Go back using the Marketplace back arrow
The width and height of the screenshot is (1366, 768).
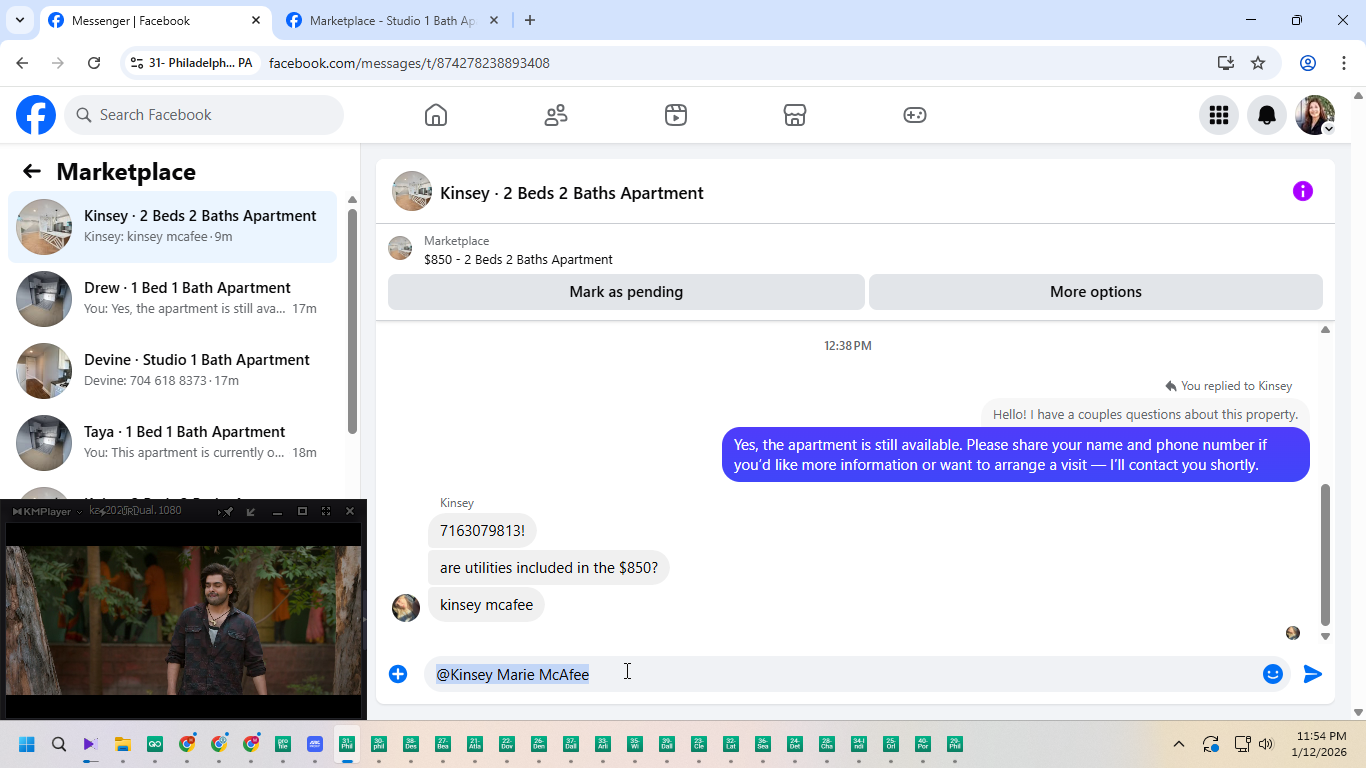point(32,171)
